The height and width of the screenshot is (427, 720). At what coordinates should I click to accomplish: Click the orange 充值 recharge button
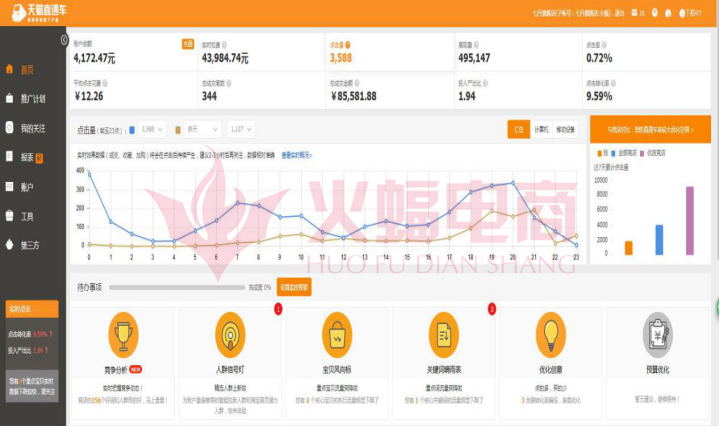[187, 44]
